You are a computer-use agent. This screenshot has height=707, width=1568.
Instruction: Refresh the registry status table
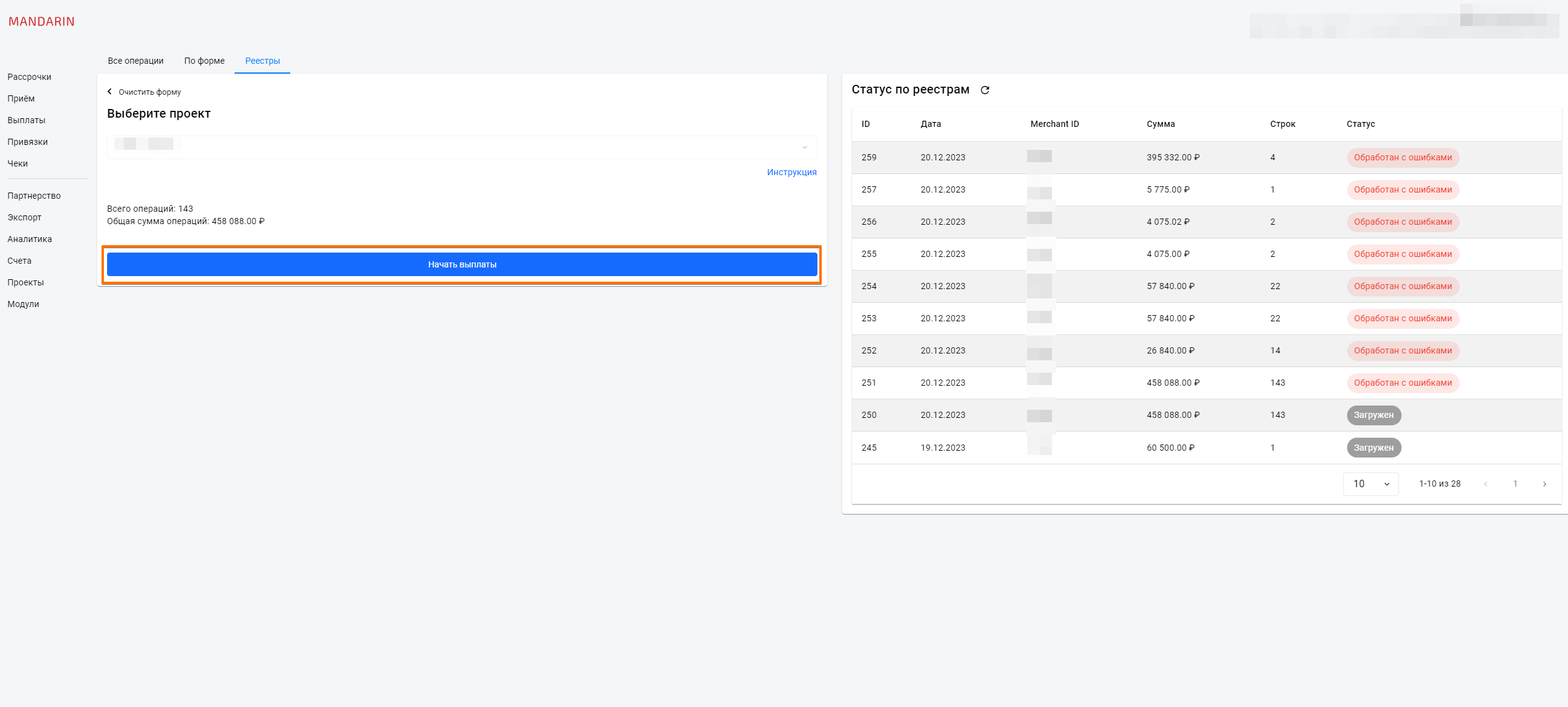(985, 90)
